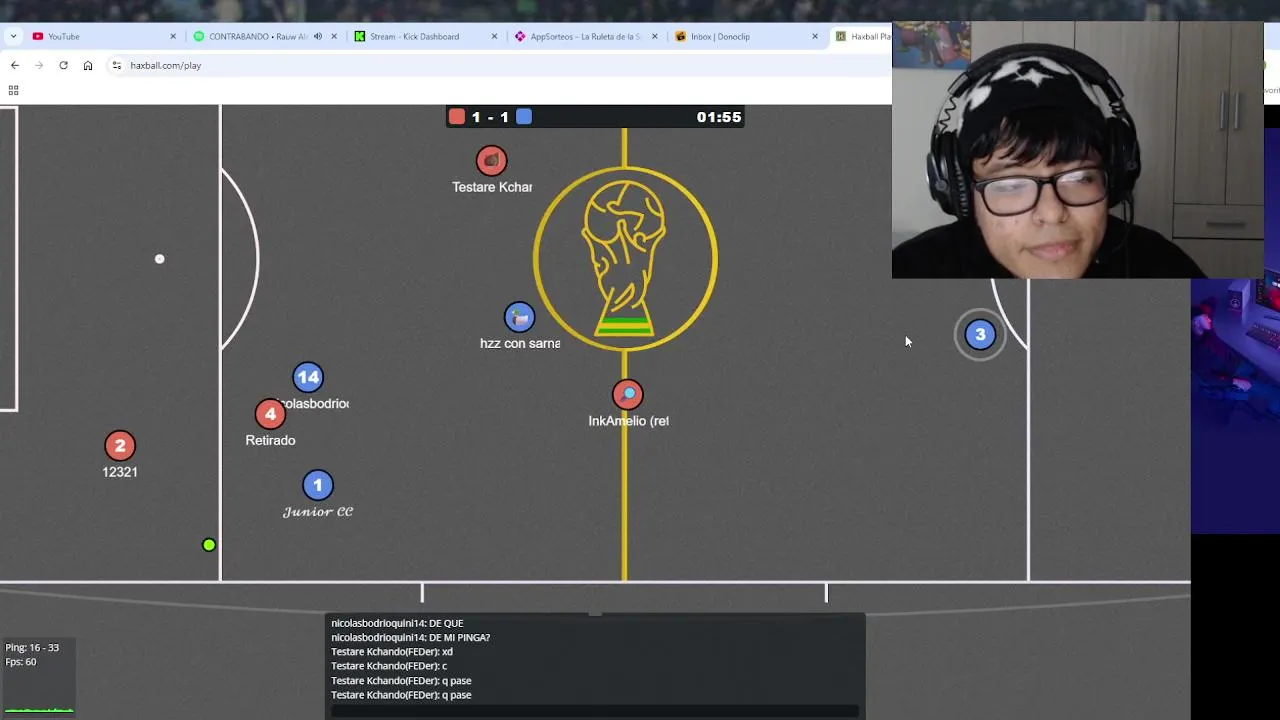Click blue player number 14
The image size is (1280, 720).
point(308,377)
